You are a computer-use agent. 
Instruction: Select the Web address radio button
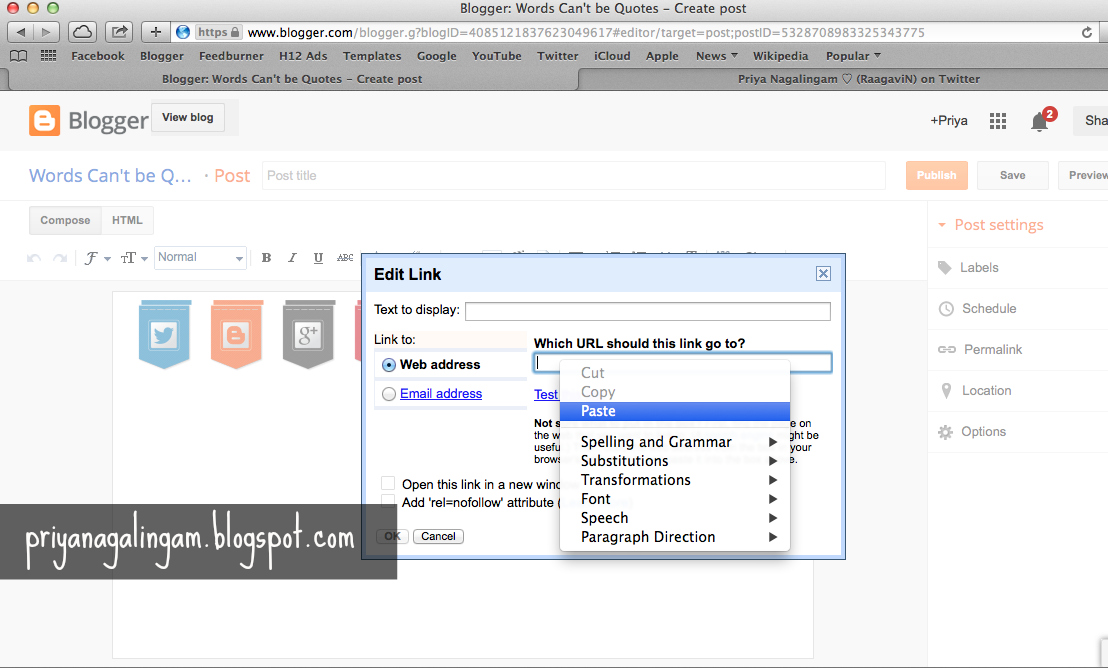pos(389,365)
